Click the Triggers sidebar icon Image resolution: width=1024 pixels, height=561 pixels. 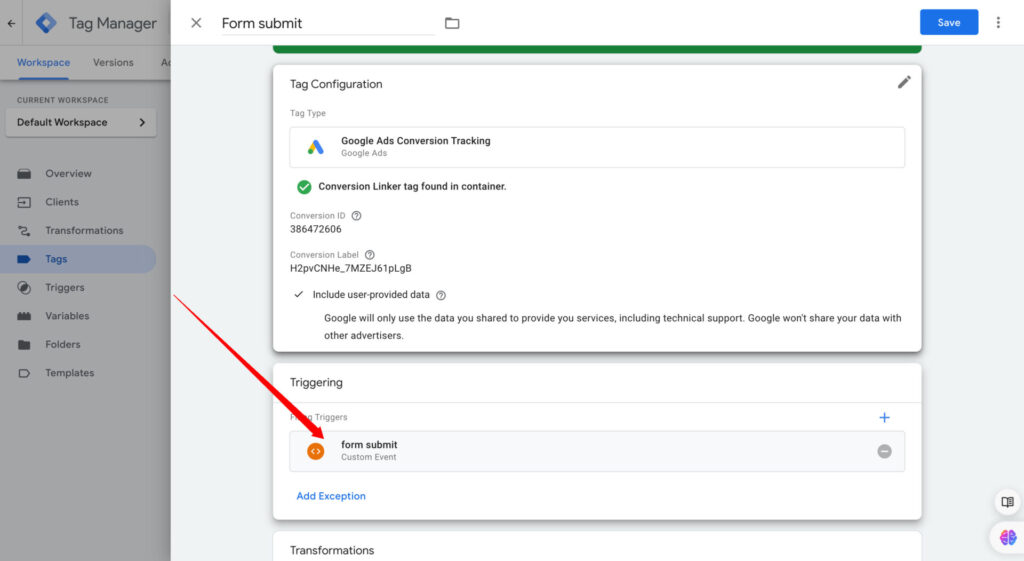(24, 287)
